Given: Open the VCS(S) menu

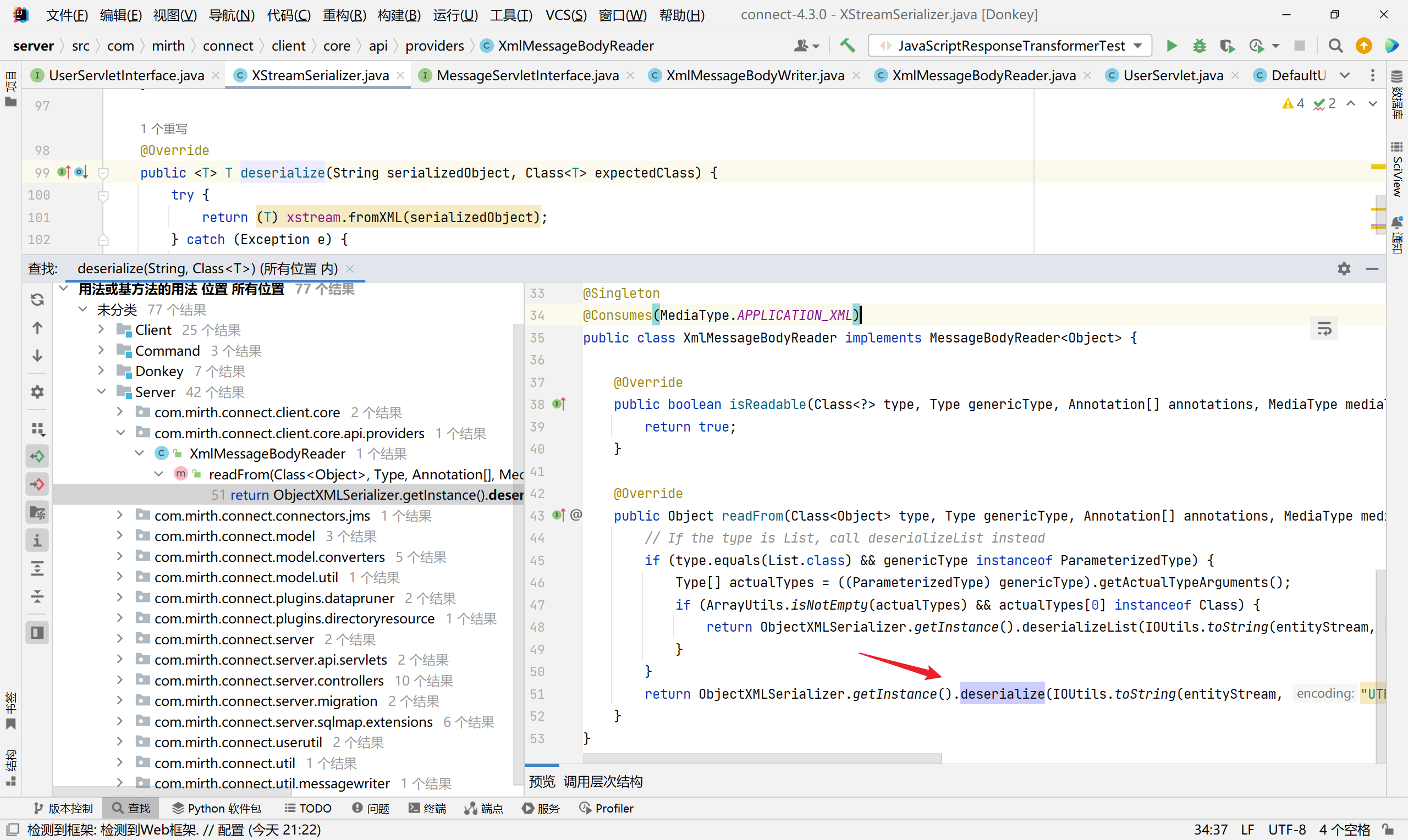Looking at the screenshot, I should [x=565, y=15].
